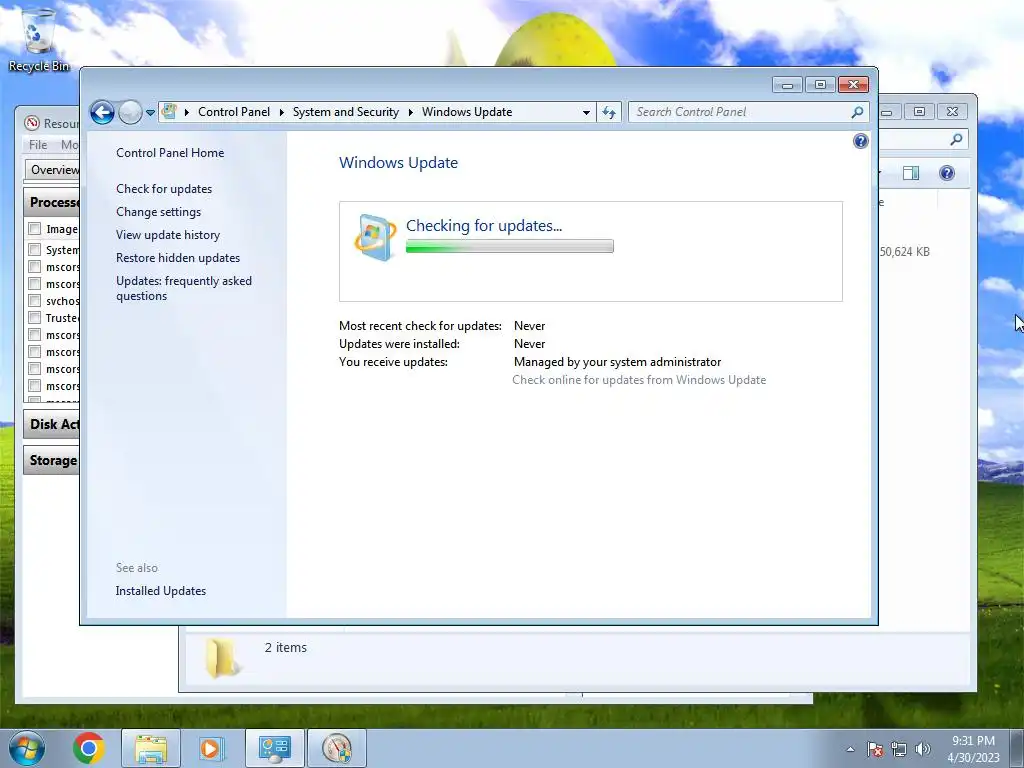Viewport: 1024px width, 768px height.
Task: Select the System and Security breadcrumb
Action: 345,112
